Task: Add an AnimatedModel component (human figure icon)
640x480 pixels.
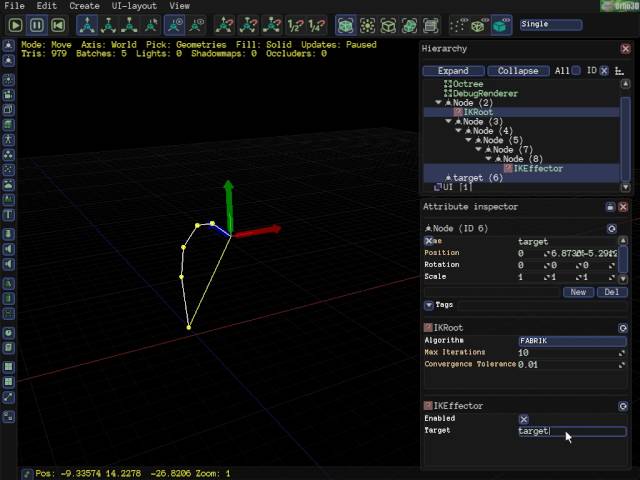Action: (9, 140)
